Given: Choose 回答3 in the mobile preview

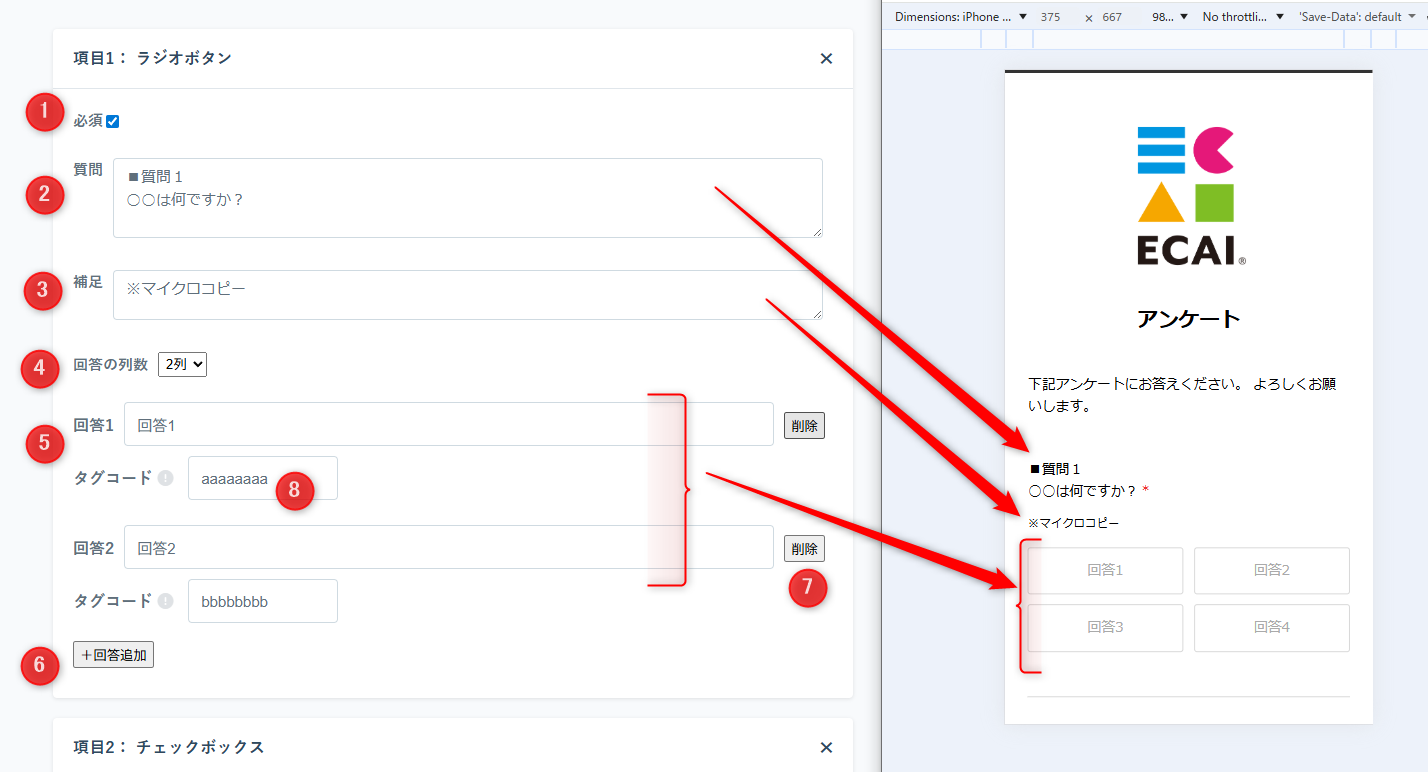Looking at the screenshot, I should pos(1105,627).
